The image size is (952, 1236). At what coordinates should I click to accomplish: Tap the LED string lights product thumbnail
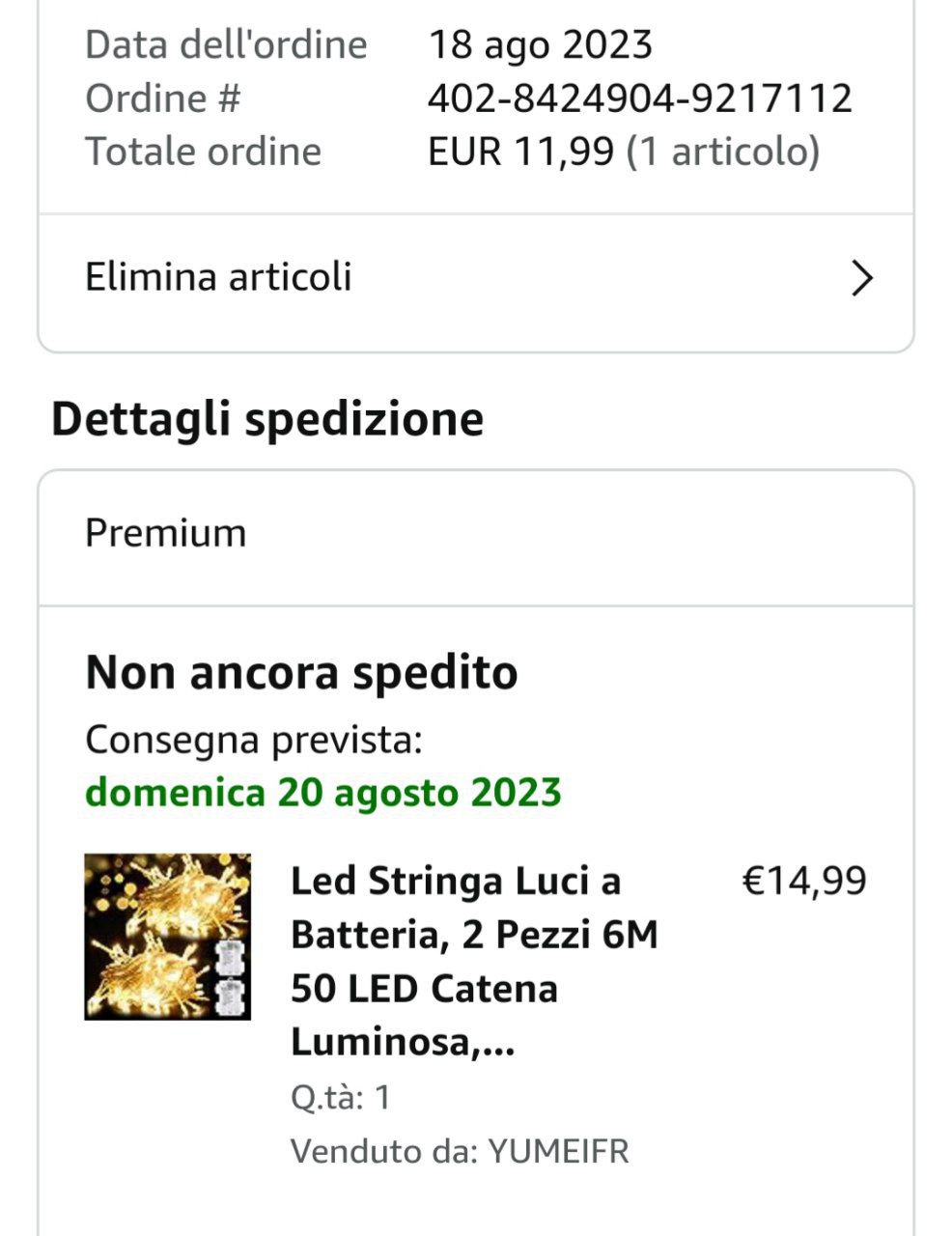(168, 937)
